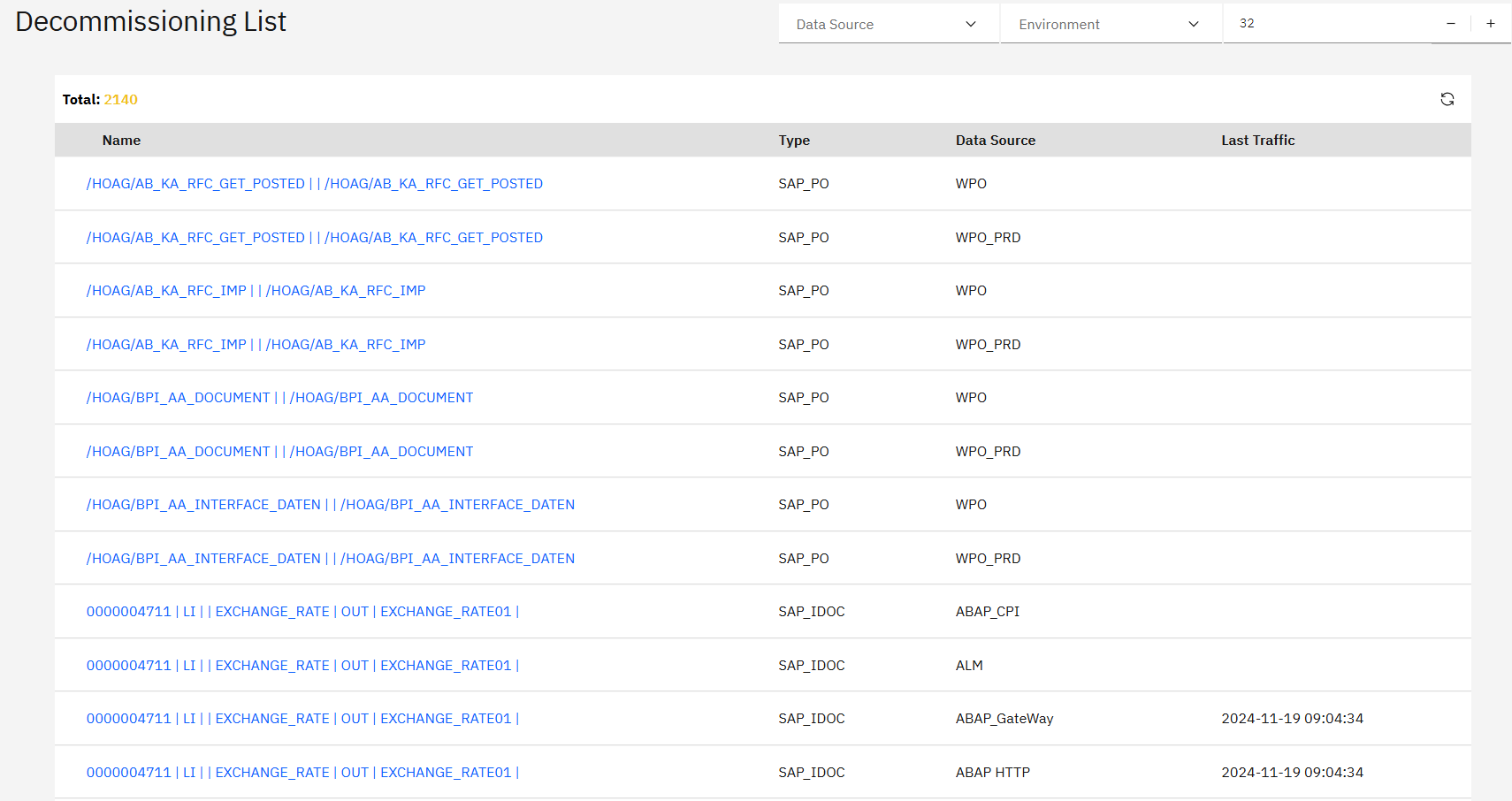Increase the number with the plus button

pos(1491,24)
